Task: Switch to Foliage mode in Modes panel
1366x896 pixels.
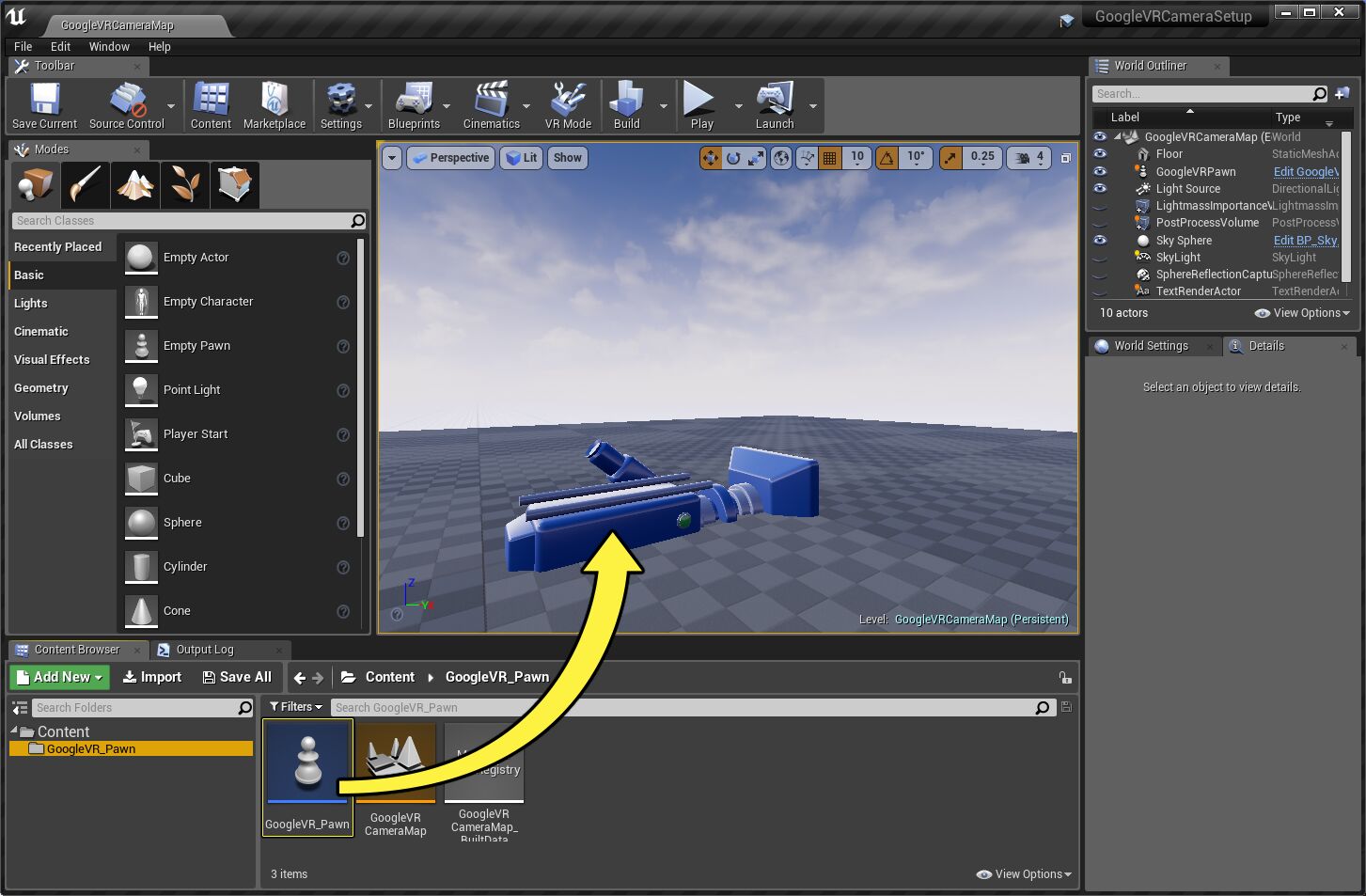Action: tap(184, 184)
